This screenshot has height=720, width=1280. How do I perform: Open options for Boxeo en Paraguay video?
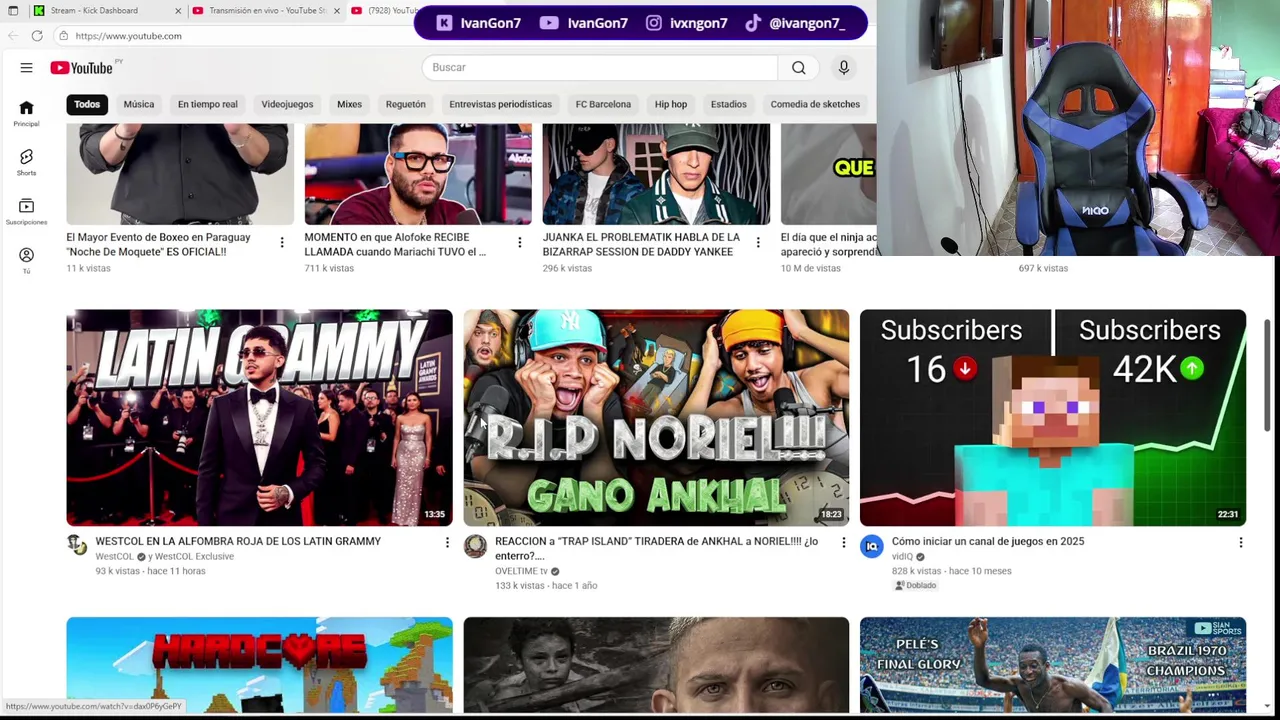coord(282,242)
